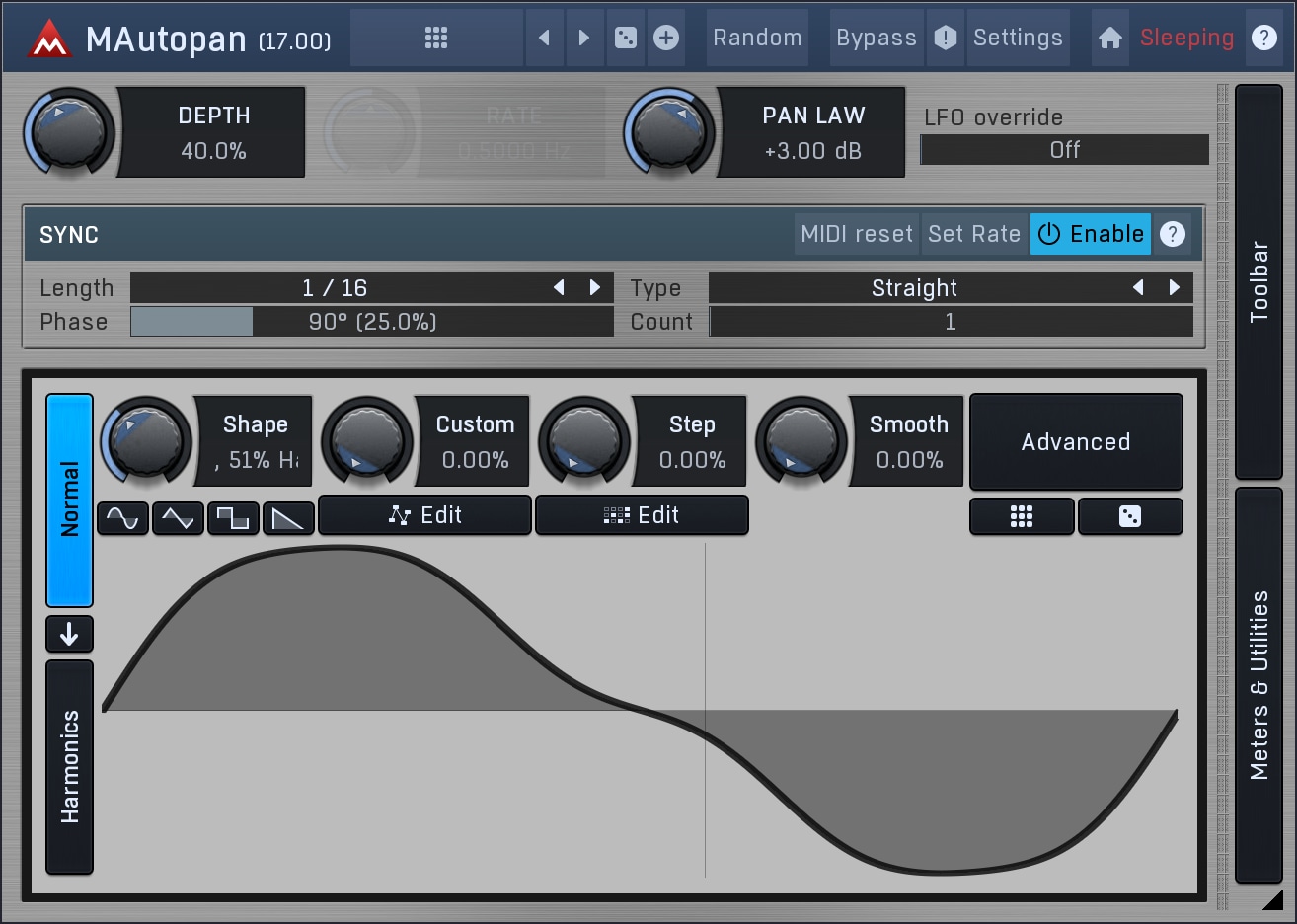This screenshot has height=924, width=1297.
Task: Open the home menu icon
Action: click(1110, 38)
